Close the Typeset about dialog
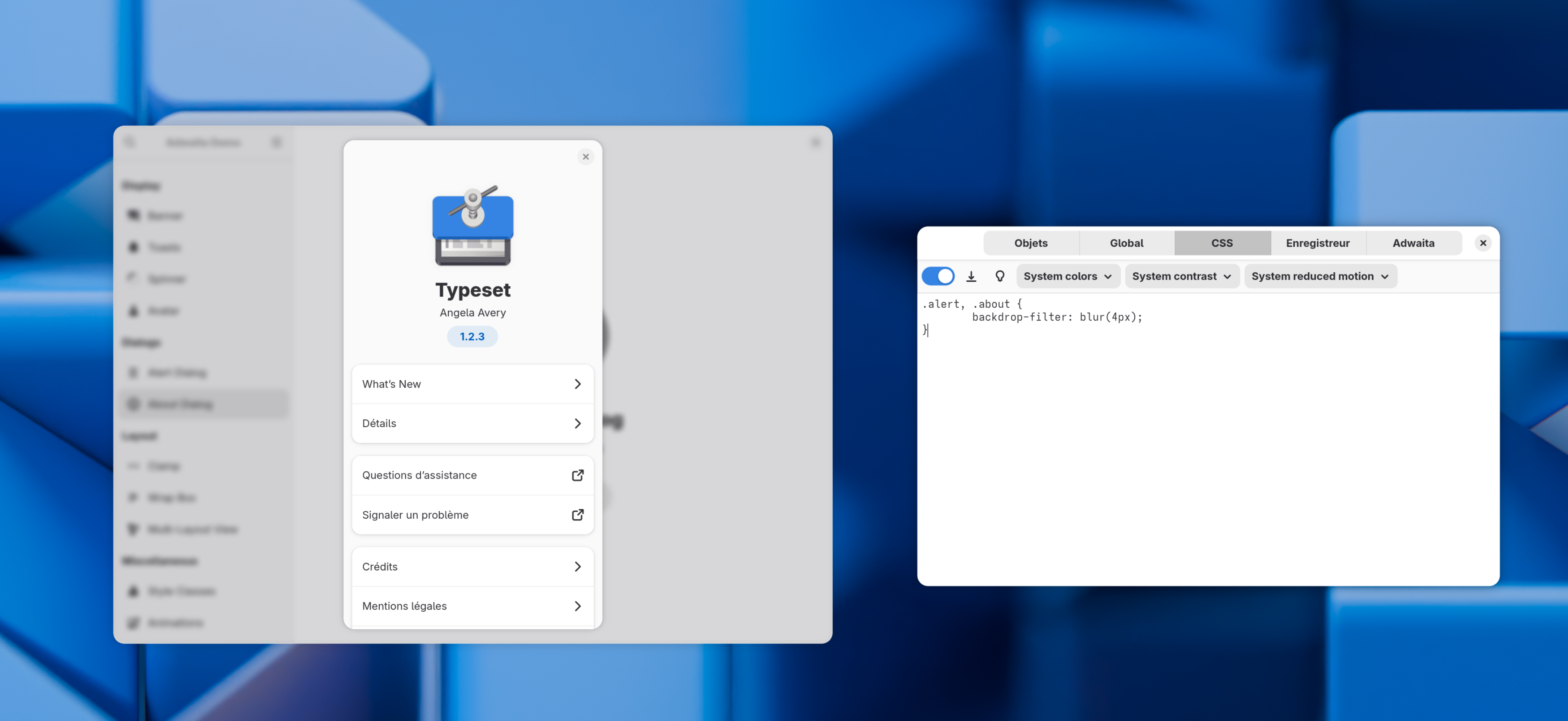Screen dimensions: 1568x721 (x=585, y=157)
